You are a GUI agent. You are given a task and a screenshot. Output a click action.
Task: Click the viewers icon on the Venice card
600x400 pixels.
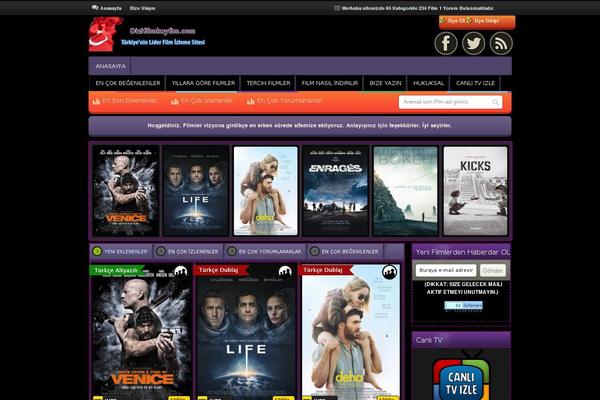181,271
